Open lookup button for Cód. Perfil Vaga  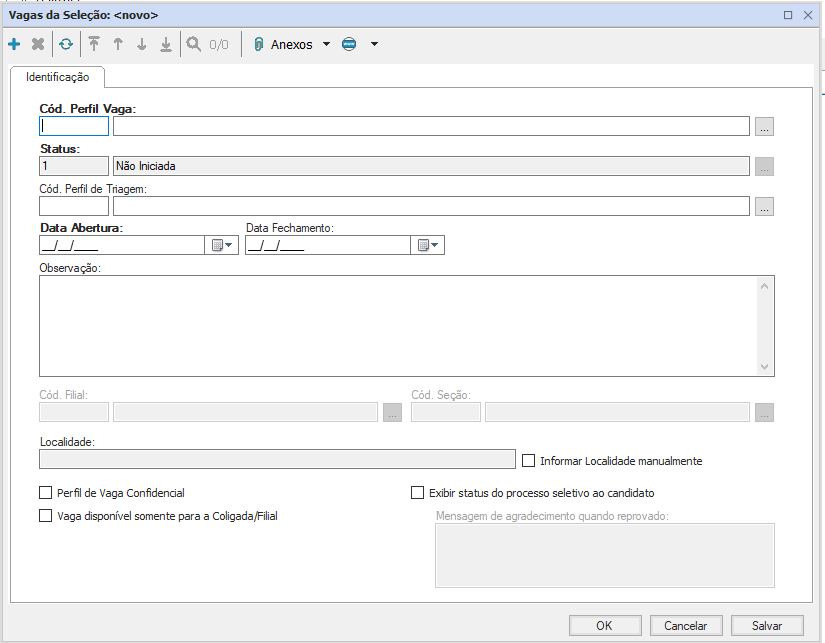point(764,126)
